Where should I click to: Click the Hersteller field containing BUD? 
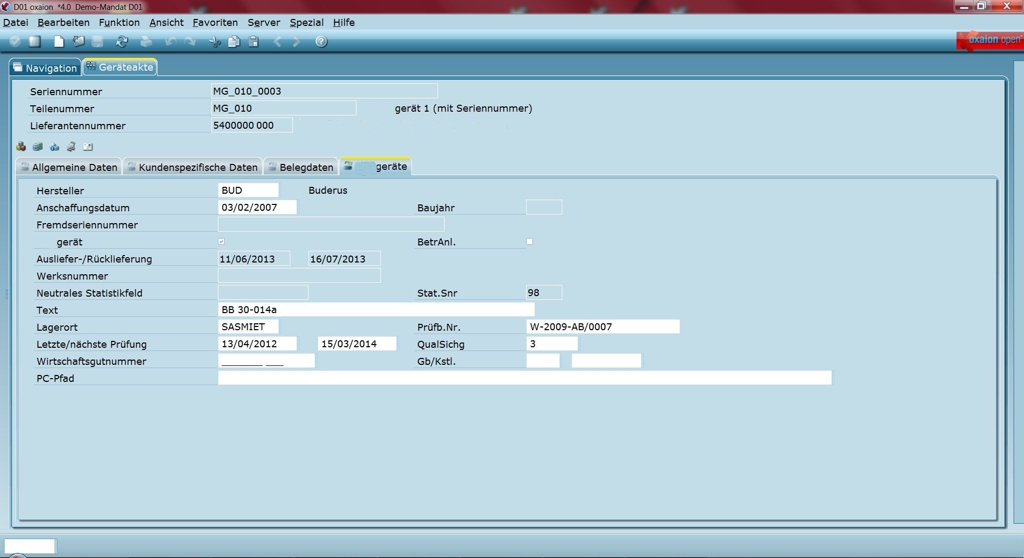point(248,190)
